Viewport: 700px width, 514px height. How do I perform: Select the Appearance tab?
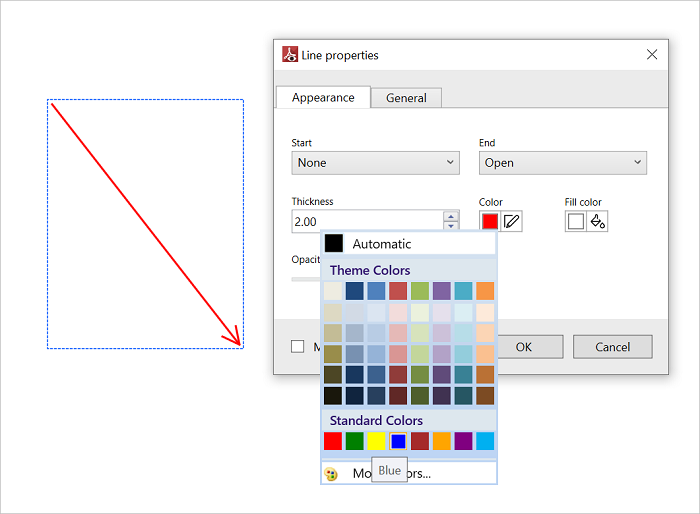(x=323, y=97)
